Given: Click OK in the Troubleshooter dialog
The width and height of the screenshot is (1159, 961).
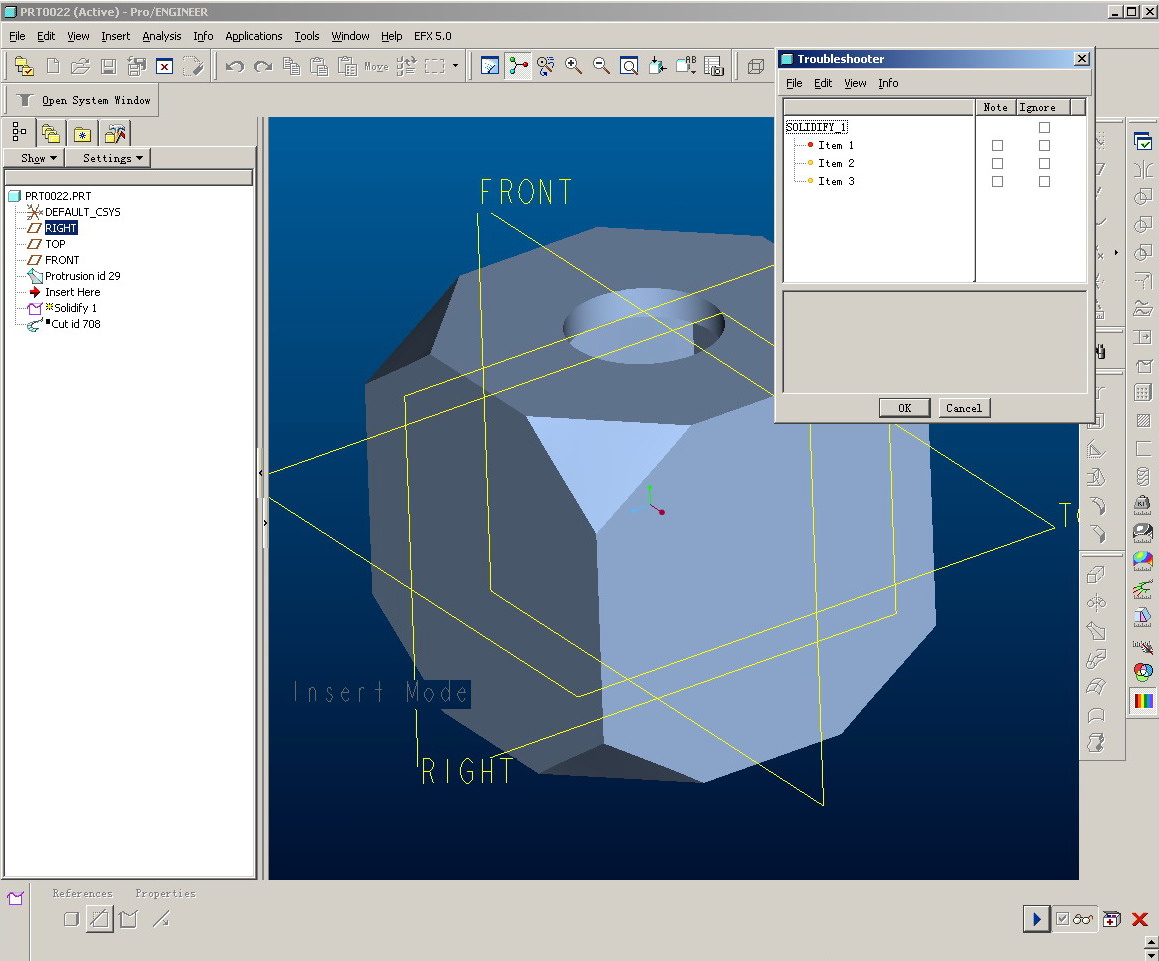Looking at the screenshot, I should click(905, 408).
